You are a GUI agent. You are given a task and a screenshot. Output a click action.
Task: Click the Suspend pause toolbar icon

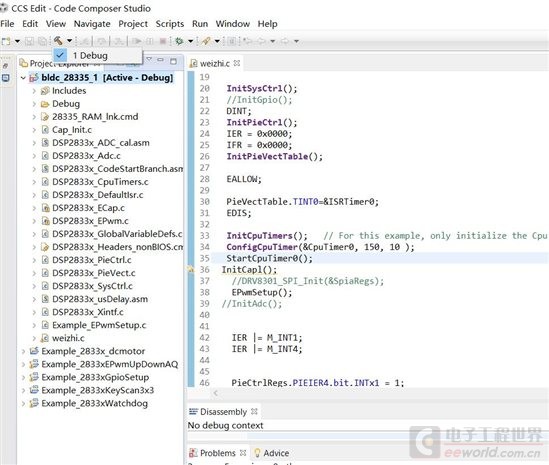coord(150,41)
